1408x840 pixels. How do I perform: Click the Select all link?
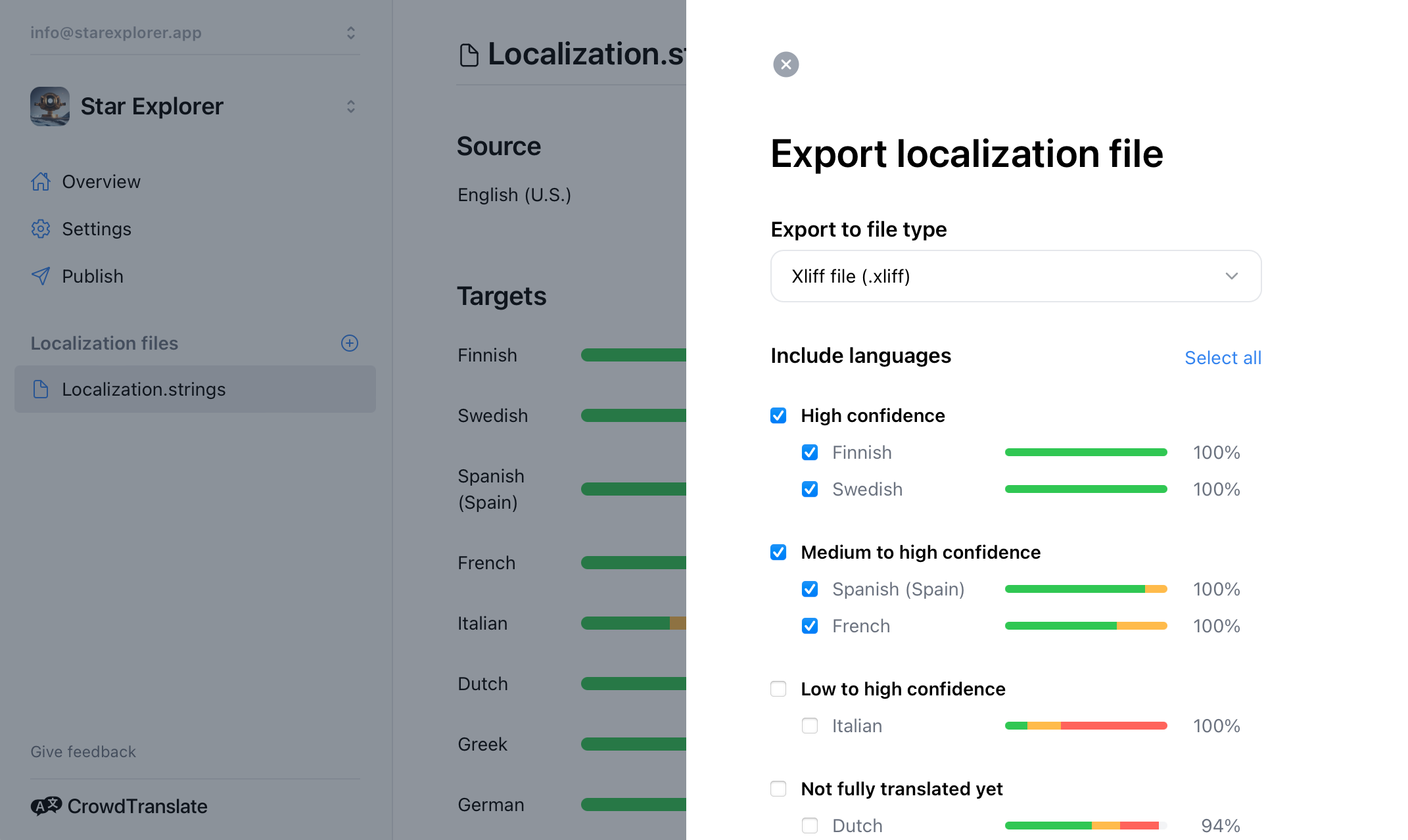[1223, 358]
